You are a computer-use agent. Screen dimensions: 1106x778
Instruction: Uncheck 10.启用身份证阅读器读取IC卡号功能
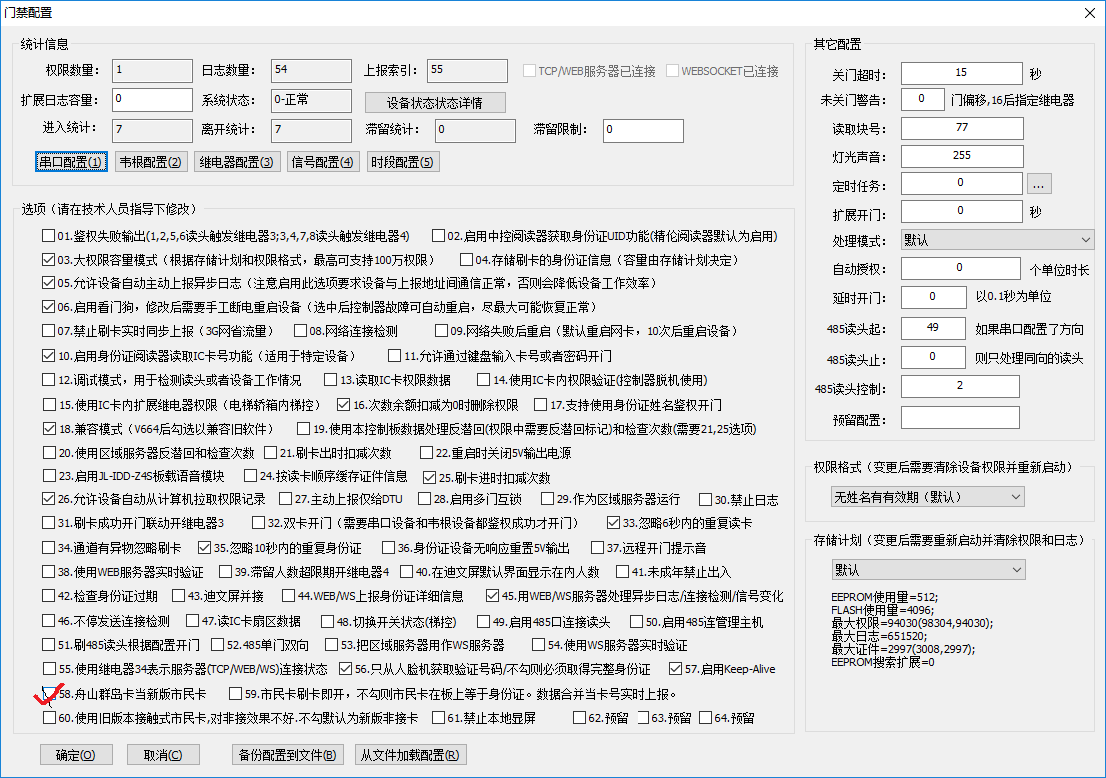(49, 355)
